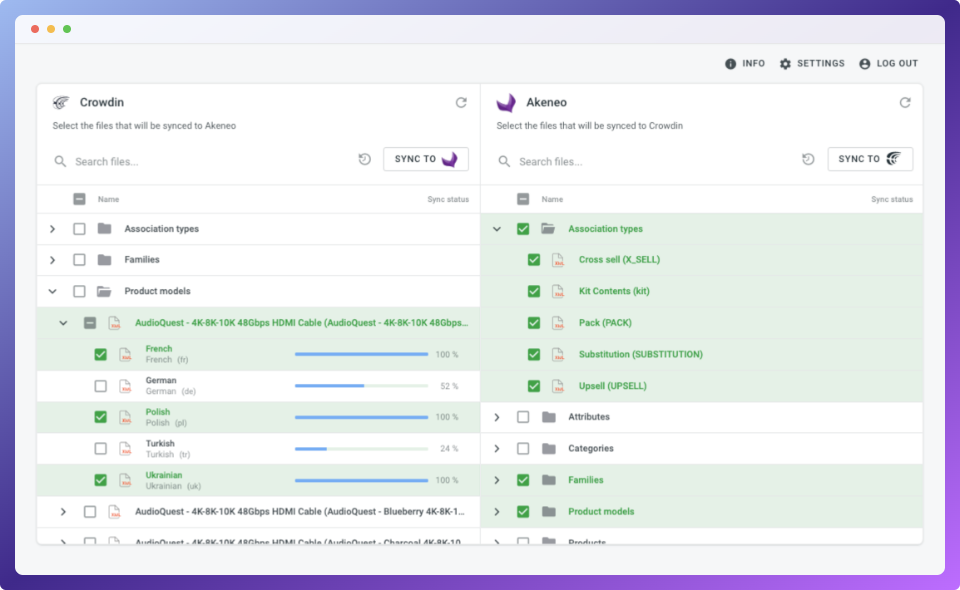Click German 52% progress bar

[361, 386]
